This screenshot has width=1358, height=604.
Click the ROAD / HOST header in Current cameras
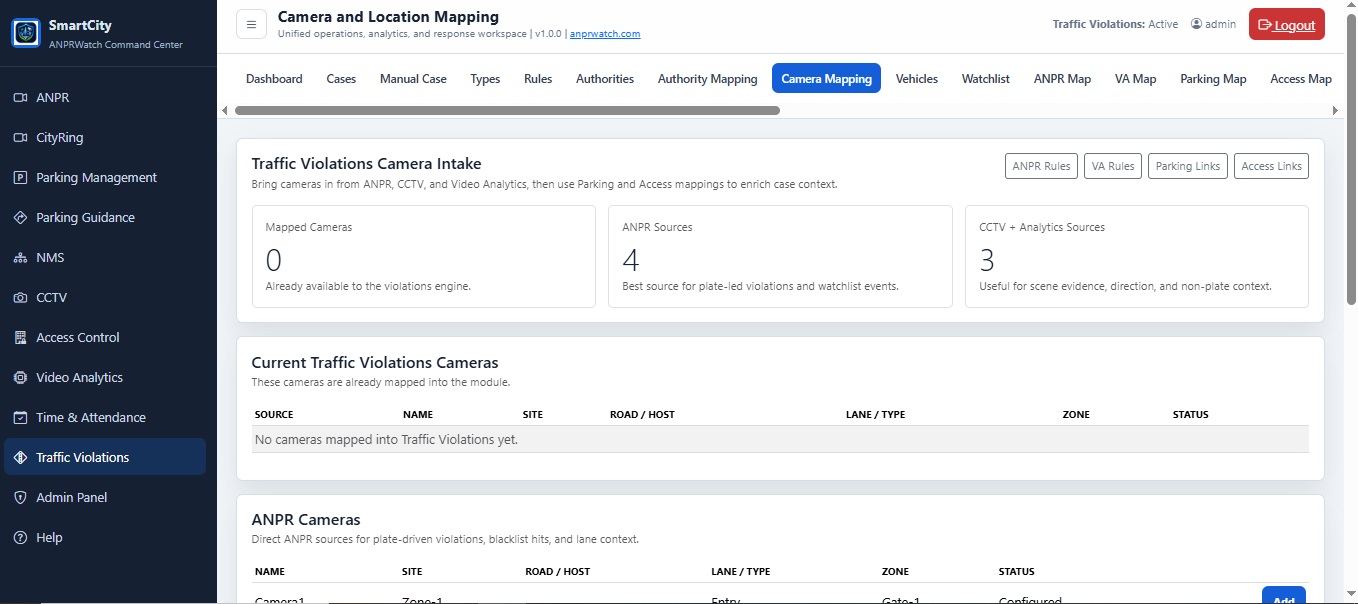tap(642, 414)
